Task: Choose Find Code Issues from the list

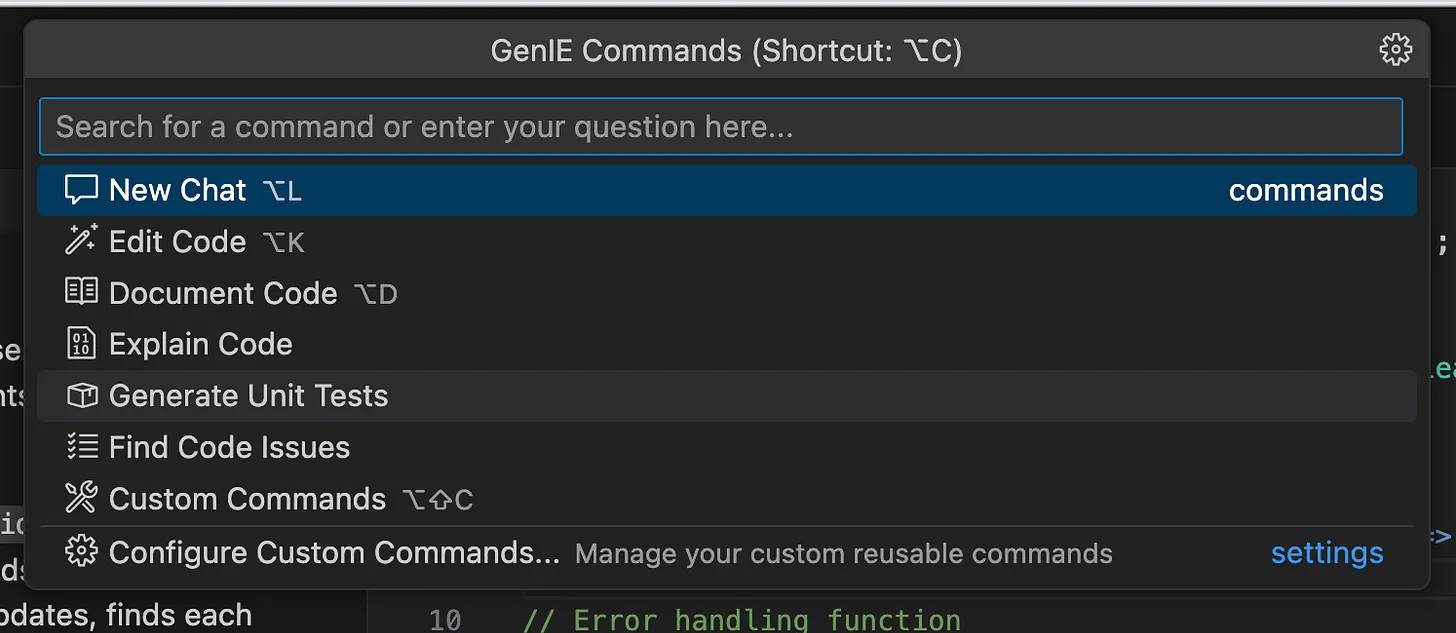Action: [230, 447]
